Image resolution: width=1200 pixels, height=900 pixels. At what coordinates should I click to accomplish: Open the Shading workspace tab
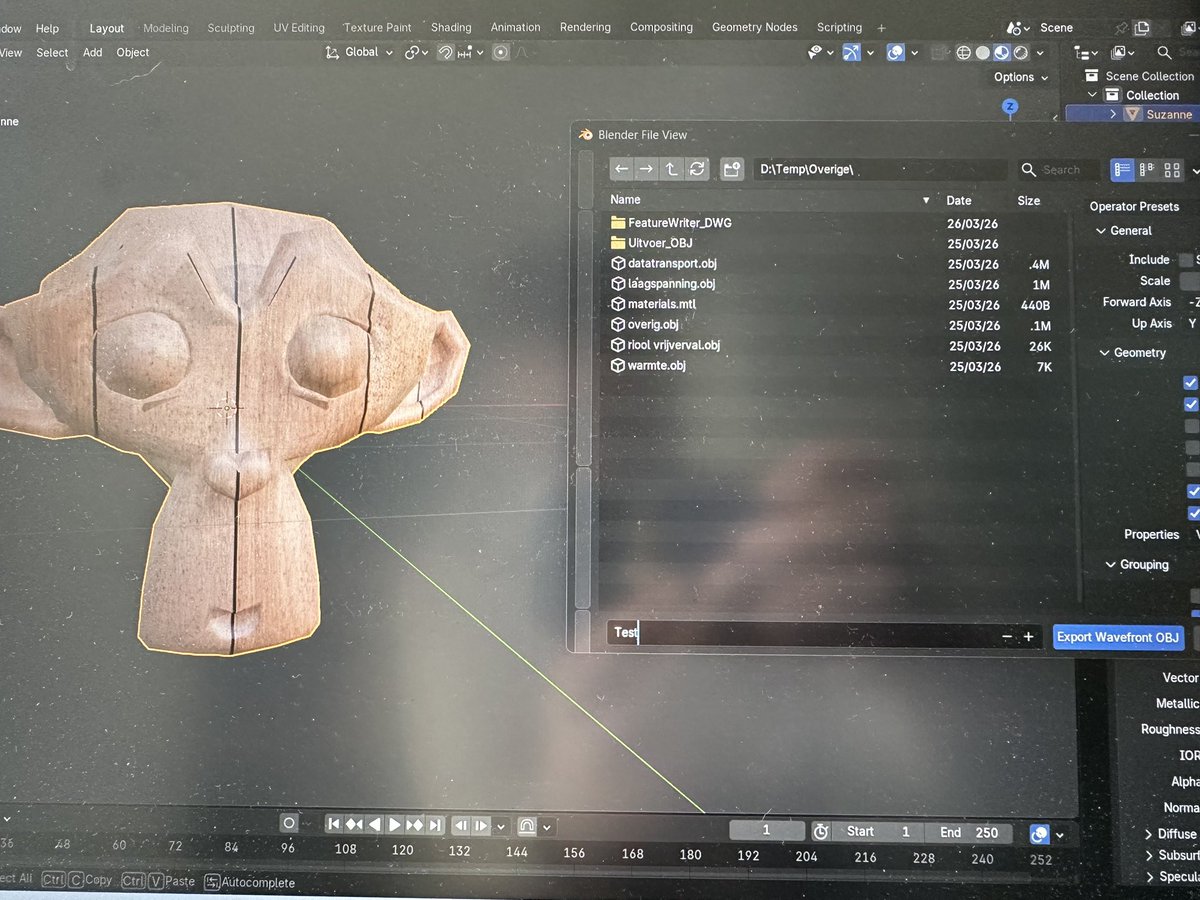pyautogui.click(x=451, y=27)
